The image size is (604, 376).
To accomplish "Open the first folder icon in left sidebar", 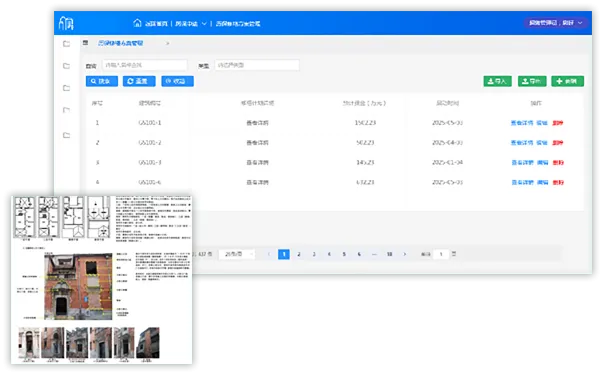I will pyautogui.click(x=67, y=44).
